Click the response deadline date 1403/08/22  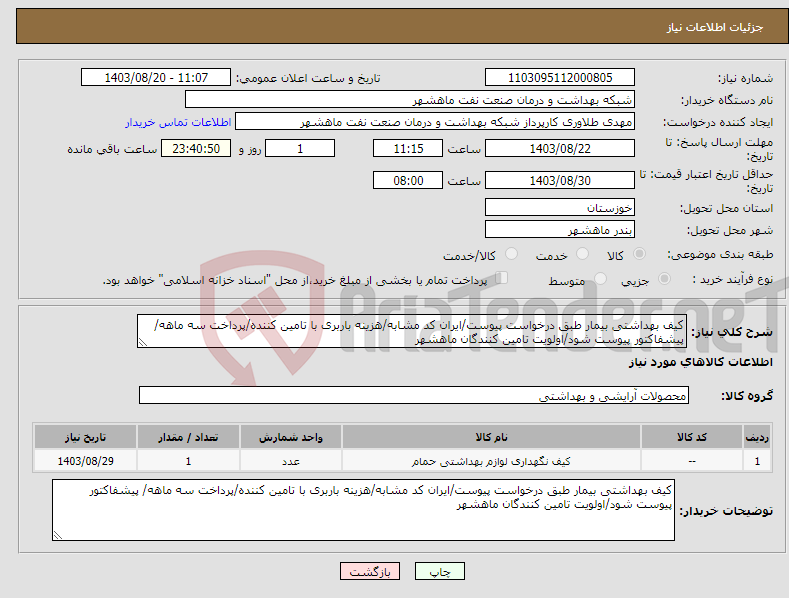560,148
